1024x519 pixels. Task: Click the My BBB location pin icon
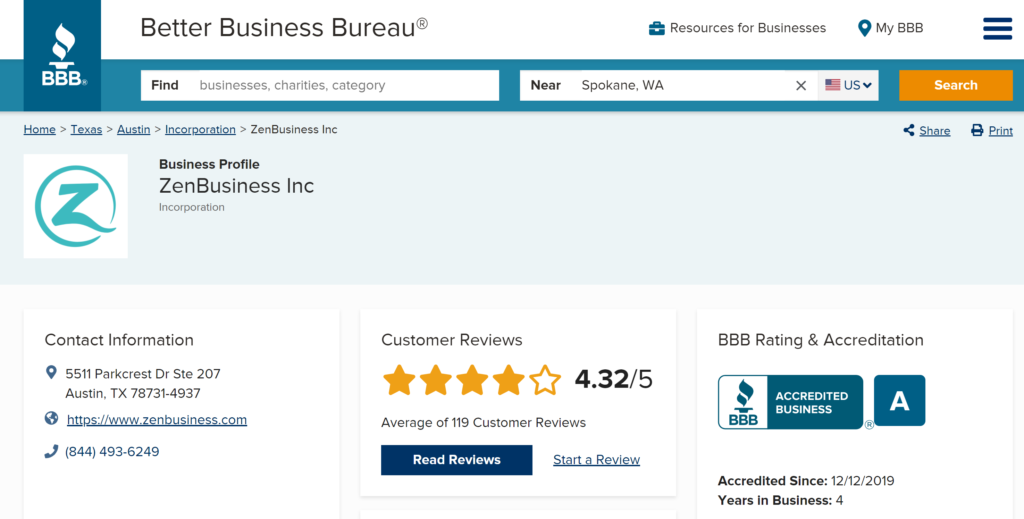[x=864, y=28]
